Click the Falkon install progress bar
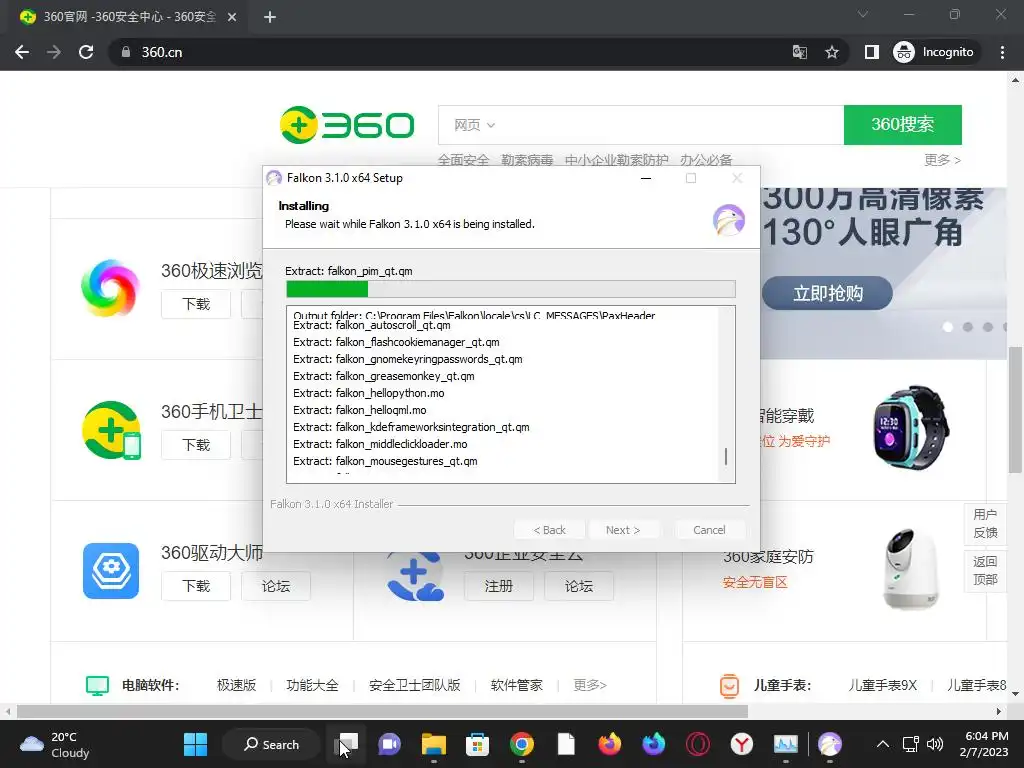The width and height of the screenshot is (1024, 768). 511,289
